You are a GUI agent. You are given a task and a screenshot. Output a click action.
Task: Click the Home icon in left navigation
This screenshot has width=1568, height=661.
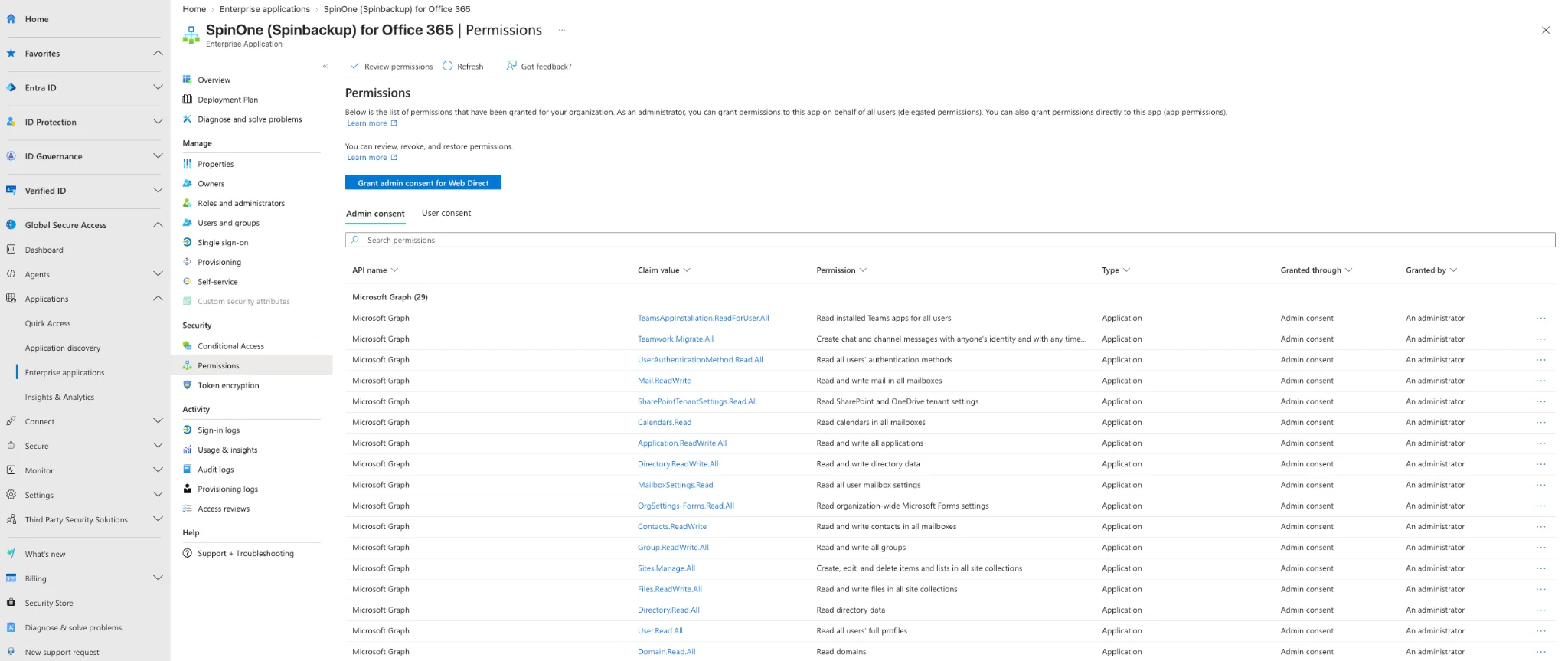tap(11, 19)
